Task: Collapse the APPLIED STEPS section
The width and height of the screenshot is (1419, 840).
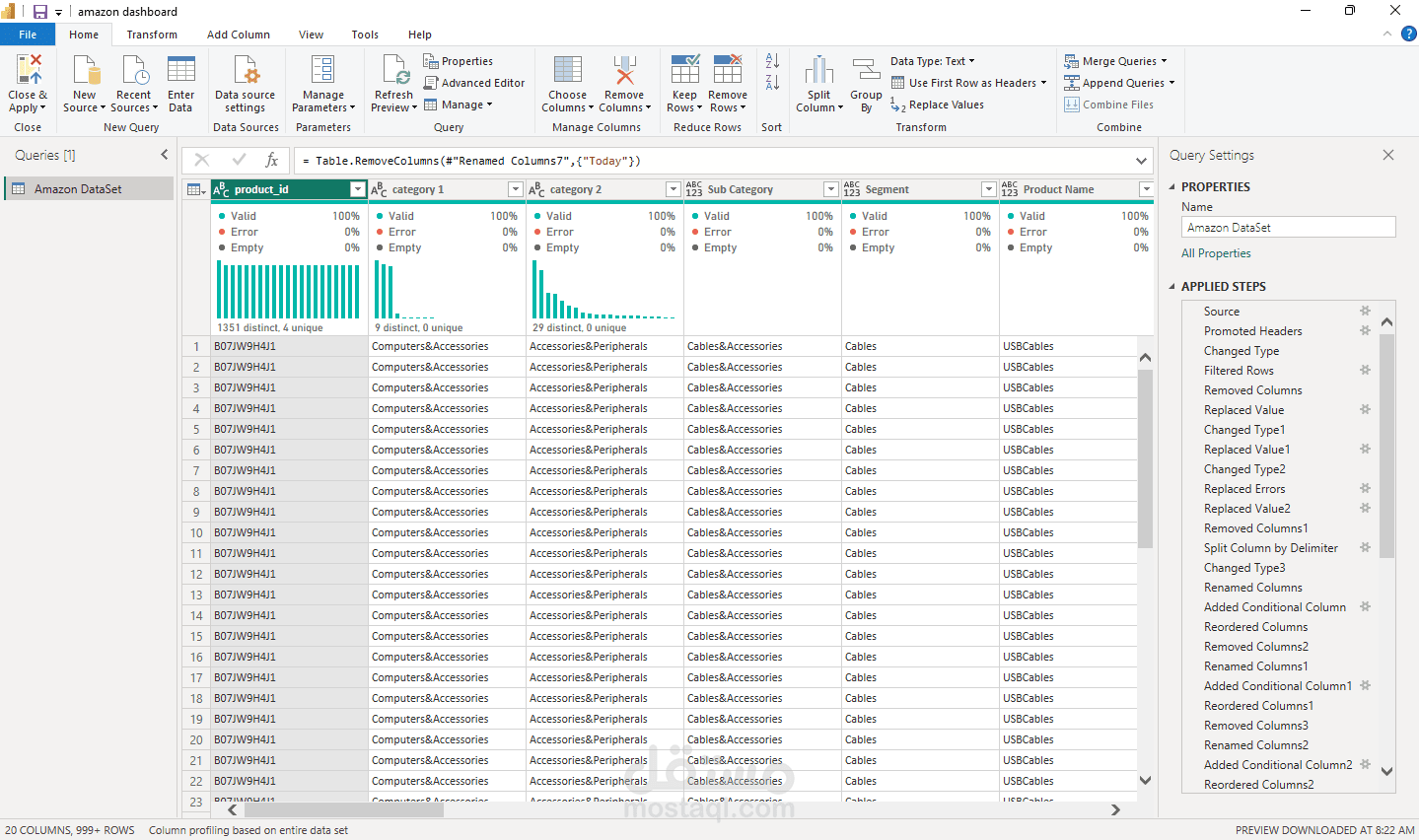Action: pos(1172,287)
